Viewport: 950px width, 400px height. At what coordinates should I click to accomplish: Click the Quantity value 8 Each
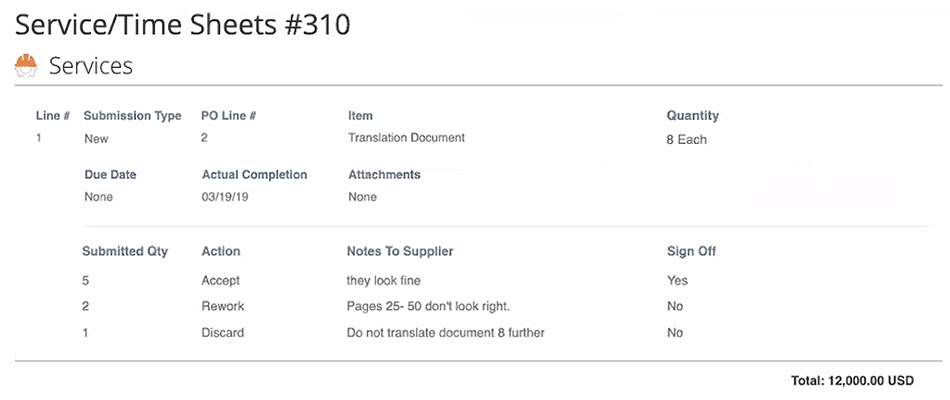(x=686, y=139)
